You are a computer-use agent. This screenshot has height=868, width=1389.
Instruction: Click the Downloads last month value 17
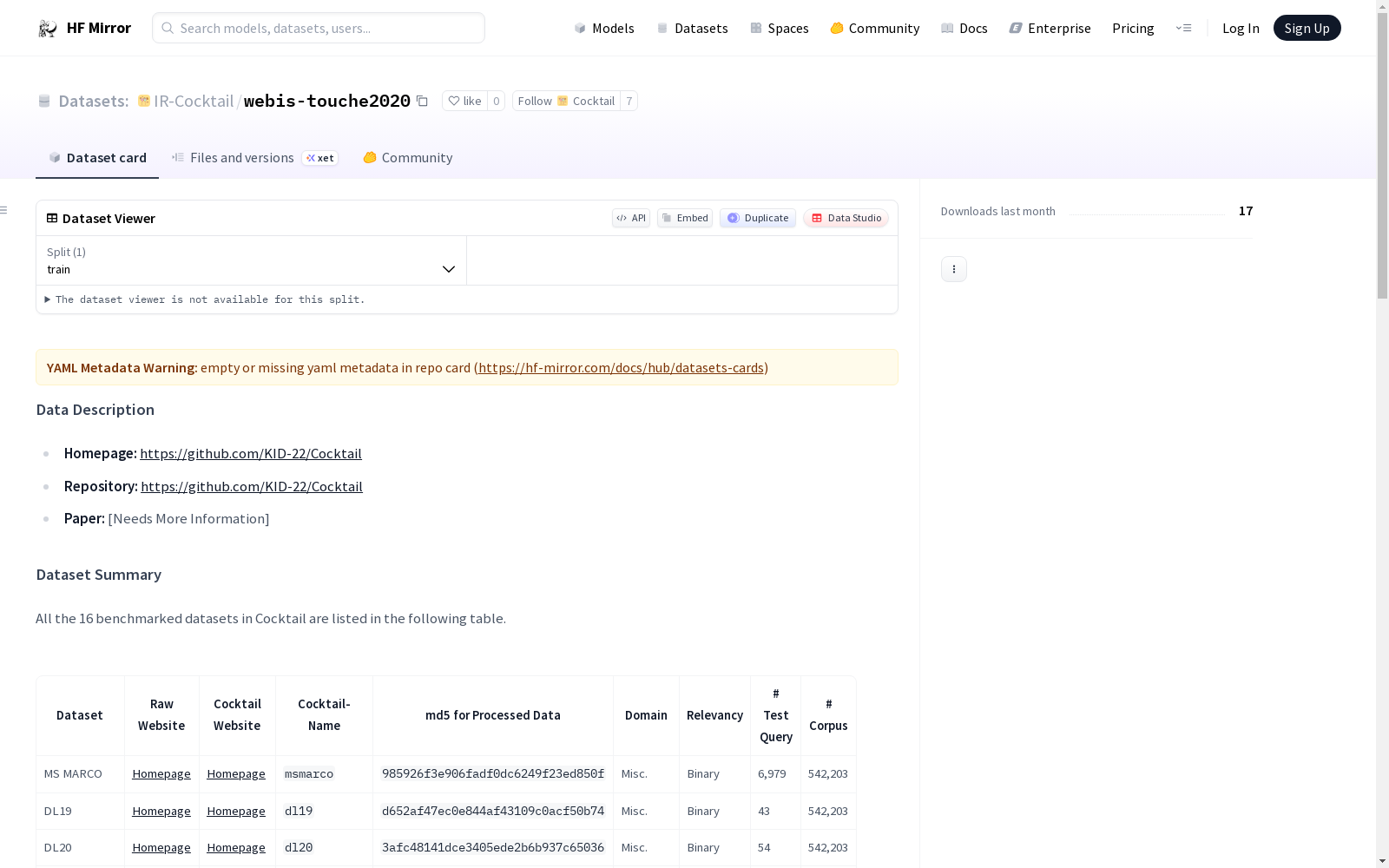(x=1246, y=211)
